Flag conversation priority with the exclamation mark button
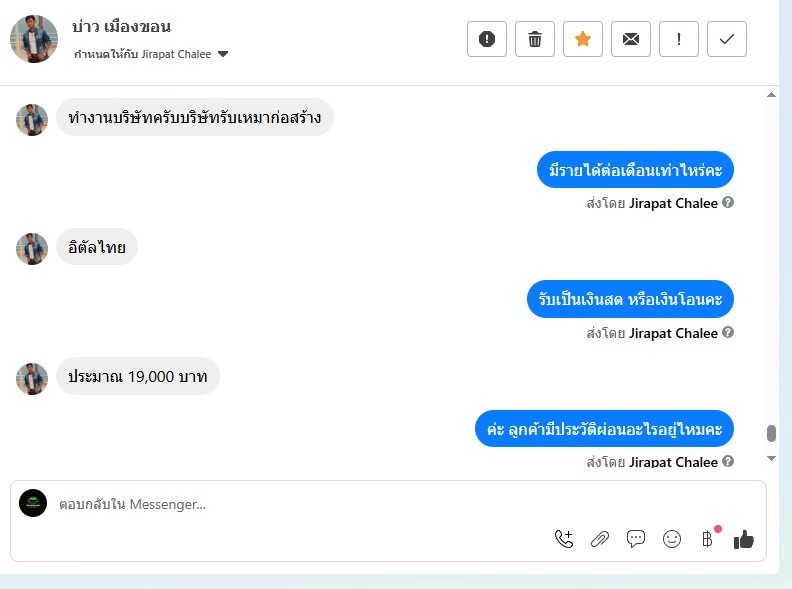Screen dimensions: 792x589 click(x=678, y=39)
